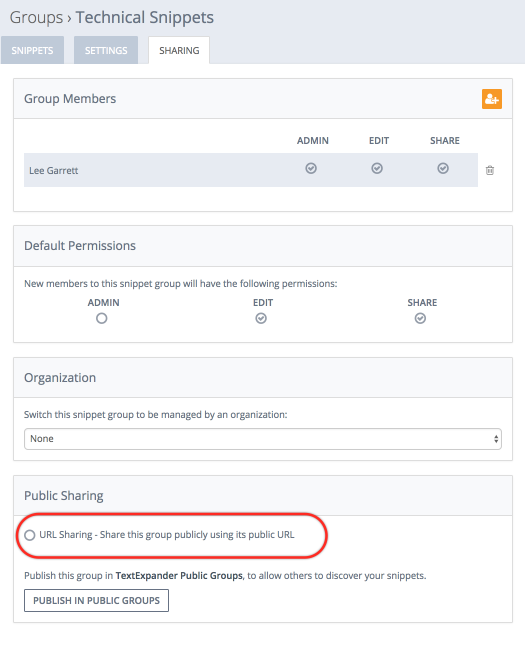Select the Lee Garrett member row
Screen dimensions: 525x650
(x=251, y=170)
